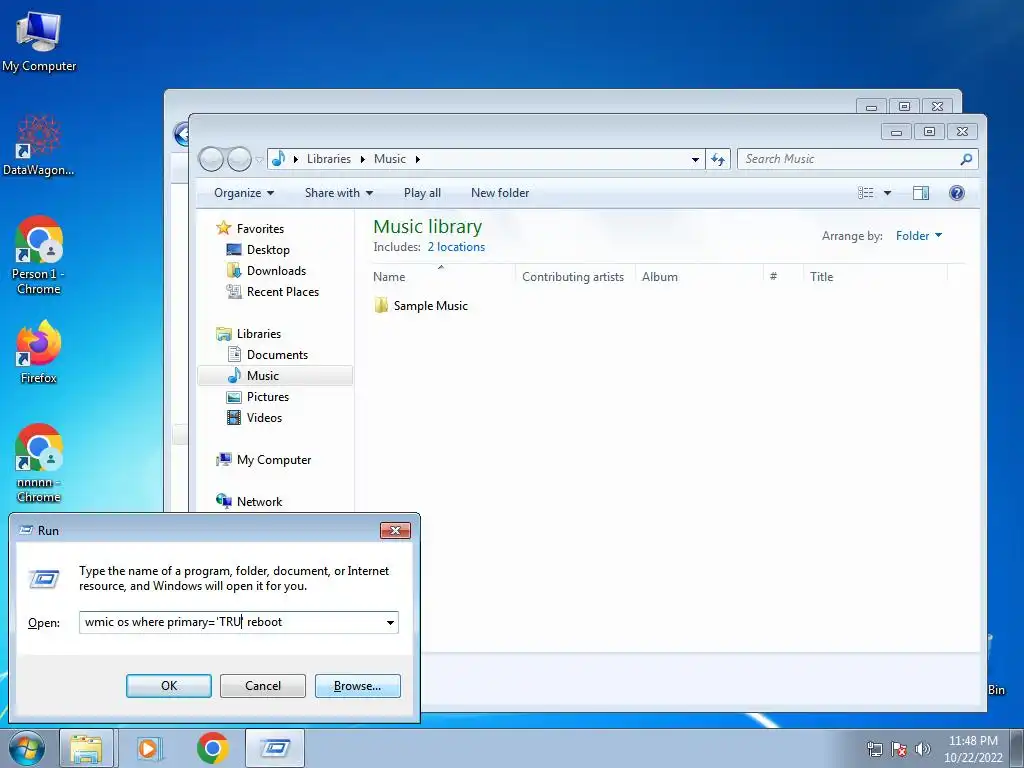Toggle the preview pane button

[921, 193]
